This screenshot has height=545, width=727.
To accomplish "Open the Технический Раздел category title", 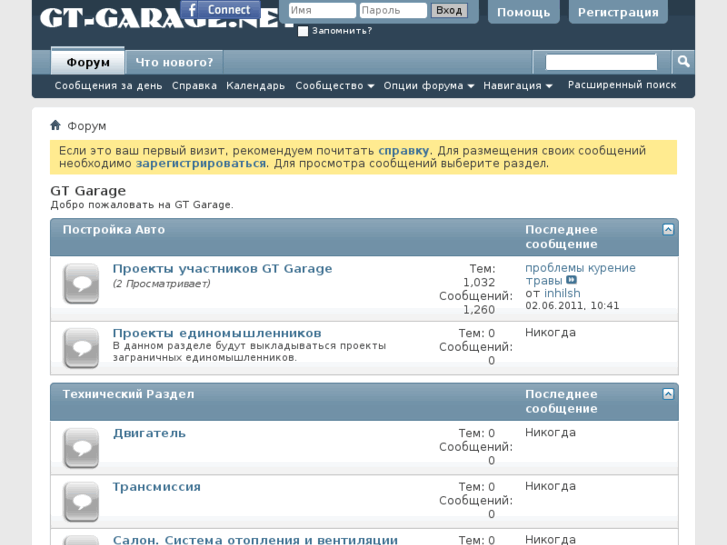I will point(128,394).
